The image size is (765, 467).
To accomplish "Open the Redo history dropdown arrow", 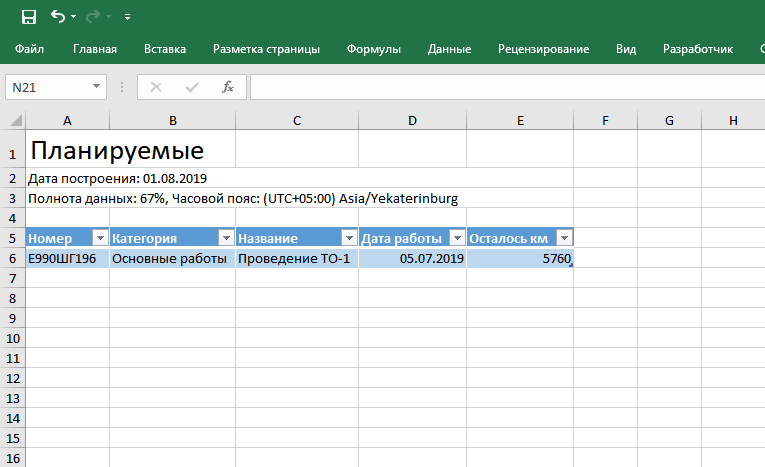I will [108, 17].
